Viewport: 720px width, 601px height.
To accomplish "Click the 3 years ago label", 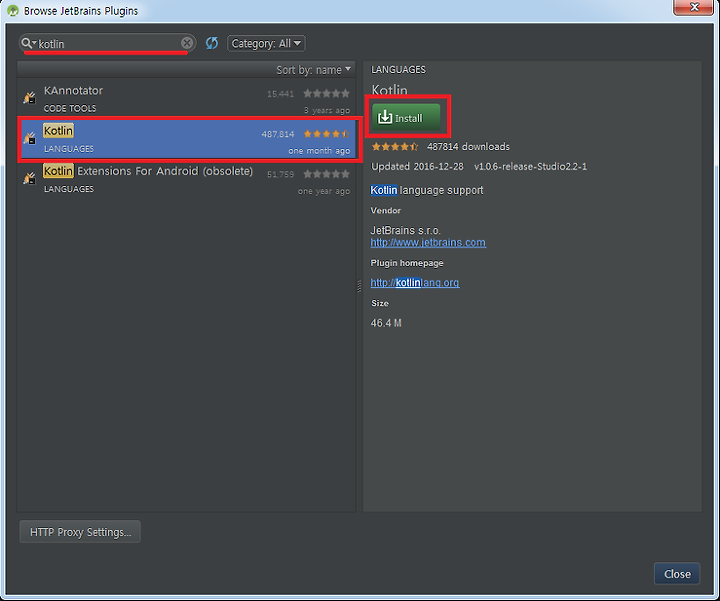I will click(x=327, y=110).
